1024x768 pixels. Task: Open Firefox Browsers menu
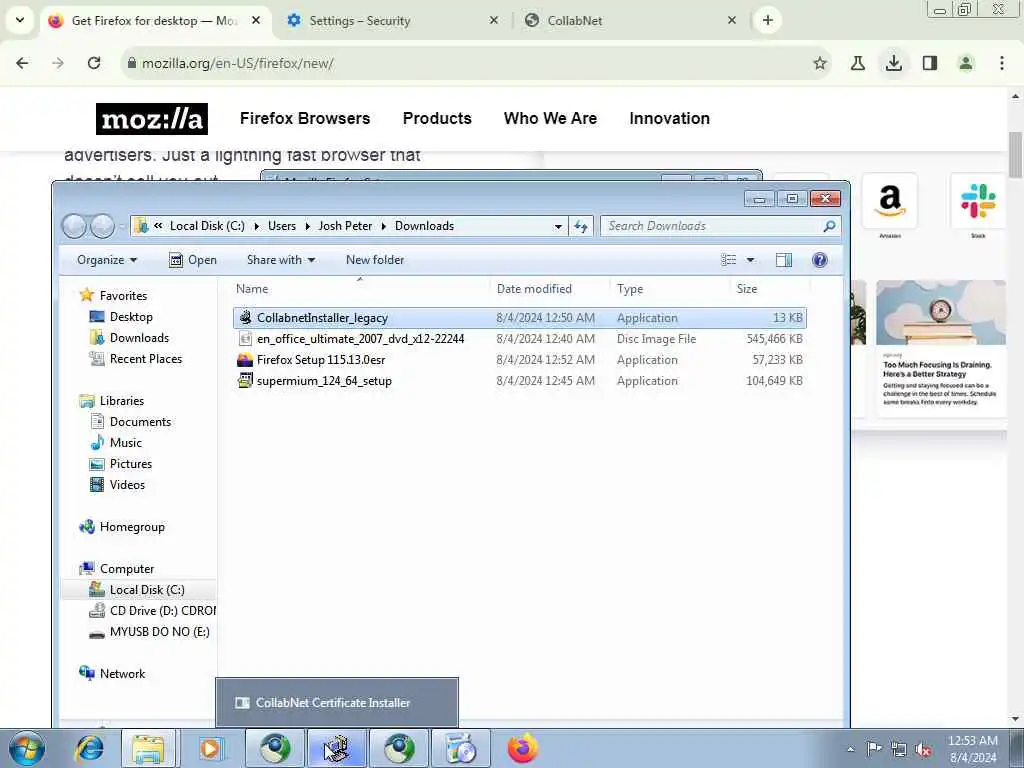click(x=305, y=118)
